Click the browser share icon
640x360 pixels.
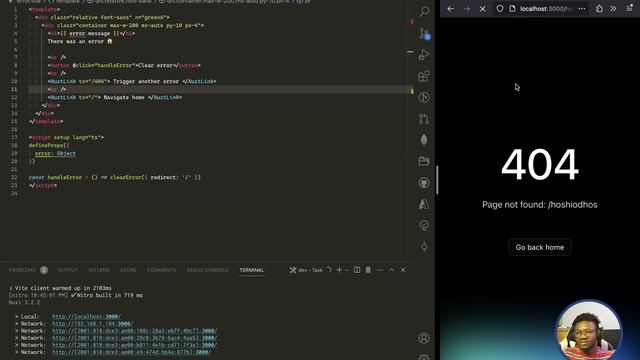(599, 9)
